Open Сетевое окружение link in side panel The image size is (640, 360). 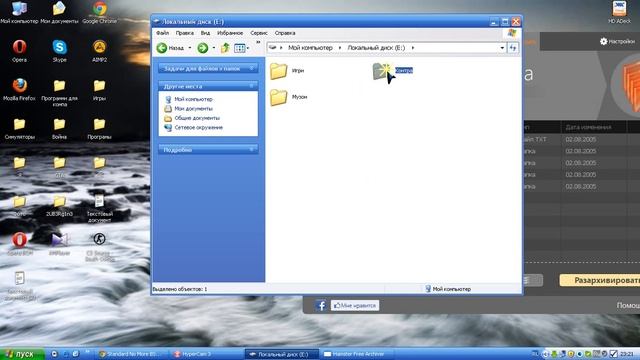click(x=198, y=127)
